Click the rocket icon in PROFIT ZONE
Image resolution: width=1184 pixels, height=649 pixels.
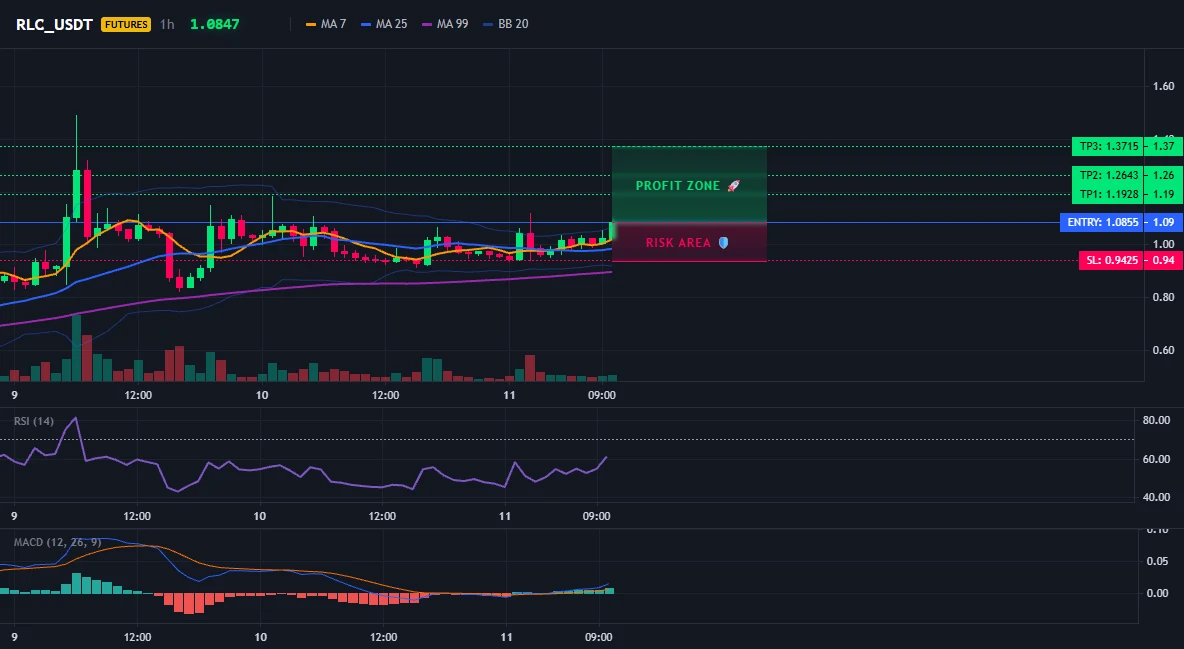pyautogui.click(x=733, y=185)
